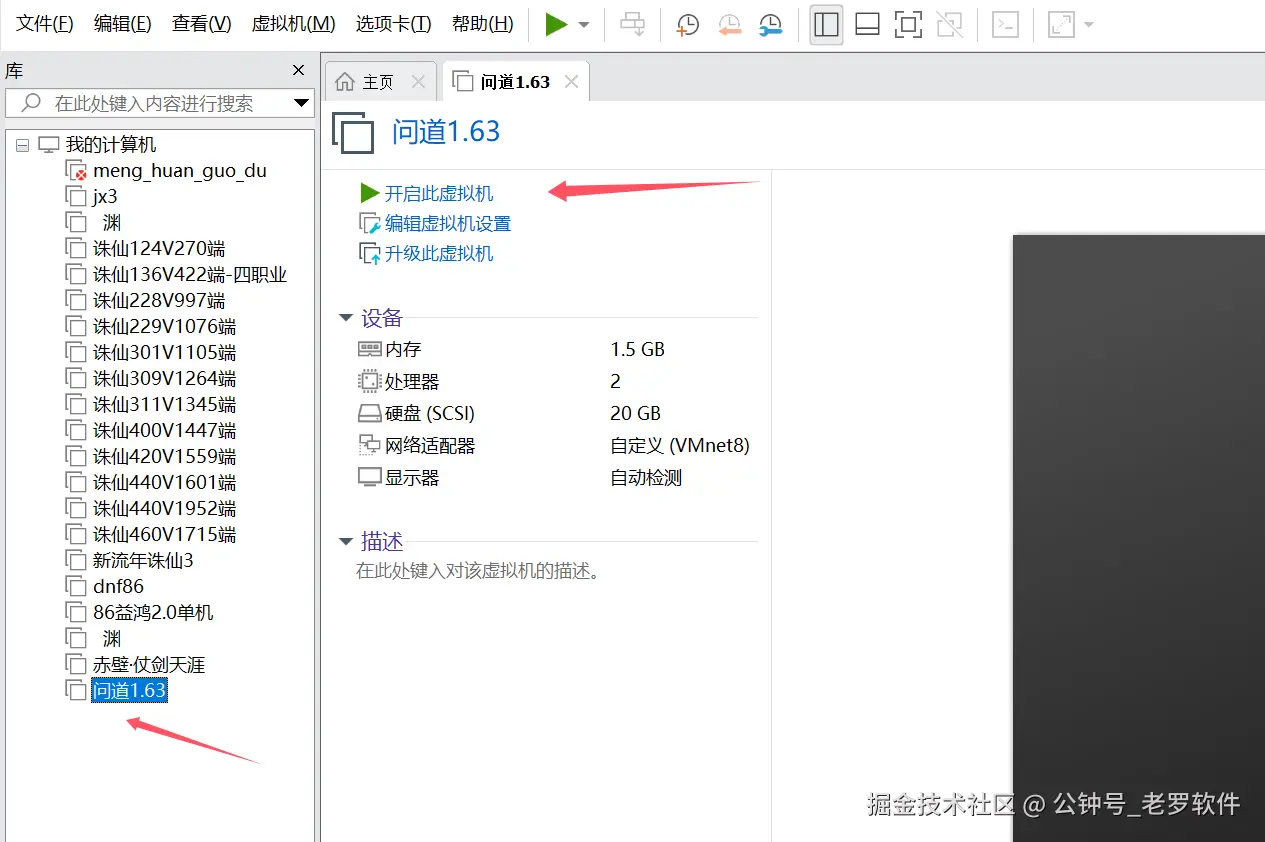This screenshot has height=842, width=1265.
Task: Open the 查看(V) menu
Action: (201, 24)
